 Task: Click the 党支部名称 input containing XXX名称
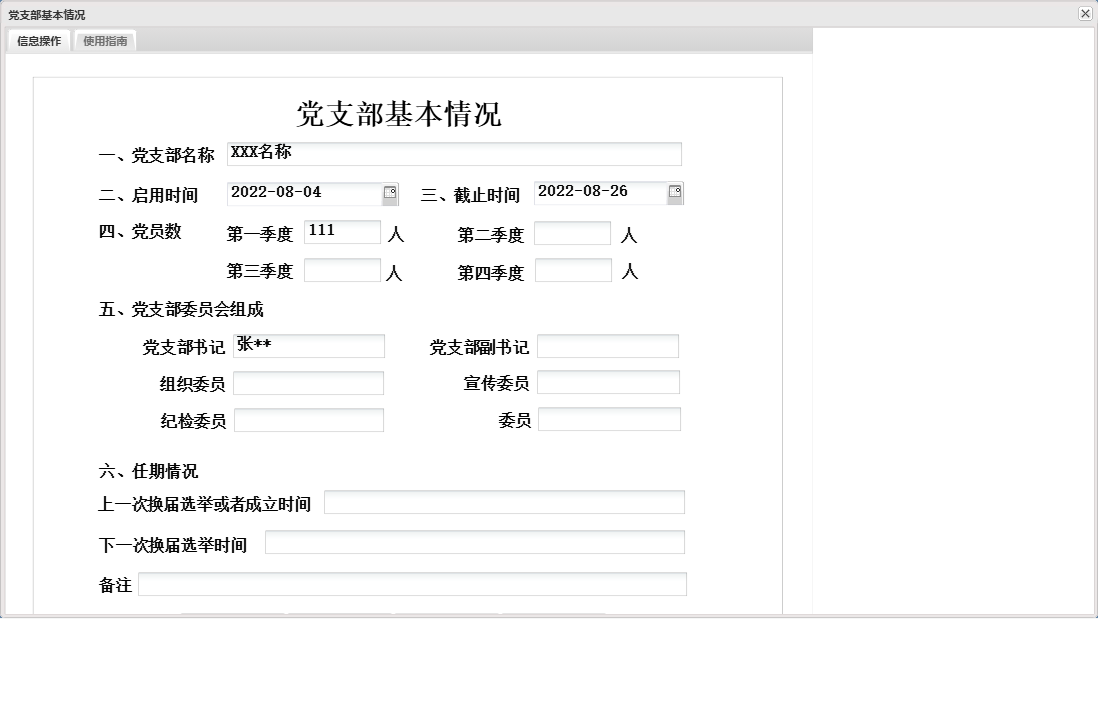click(x=452, y=153)
